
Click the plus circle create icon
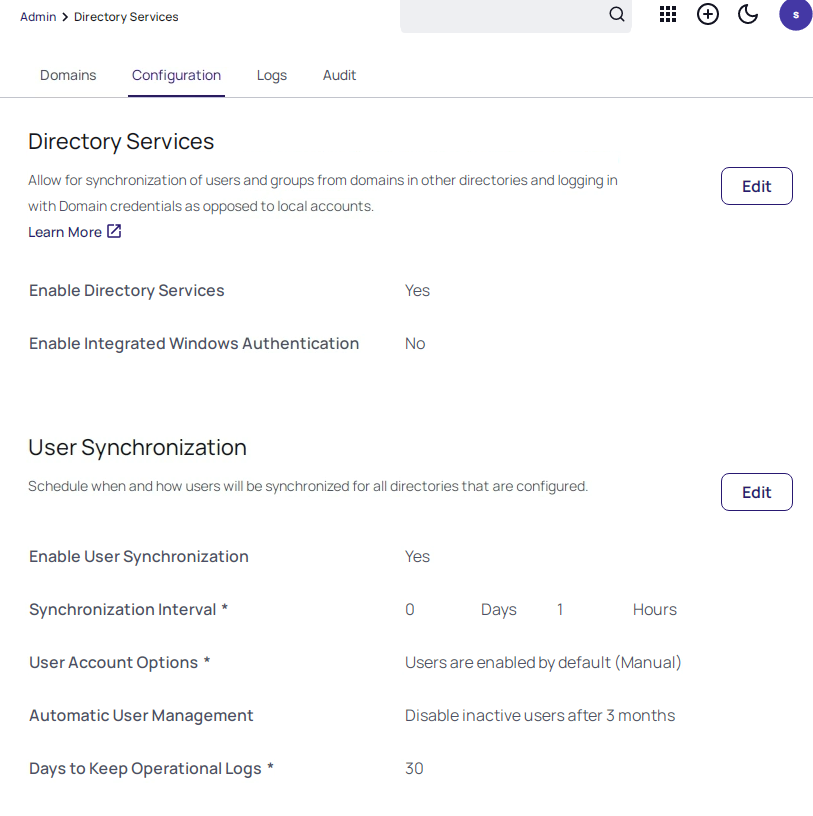pyautogui.click(x=708, y=14)
